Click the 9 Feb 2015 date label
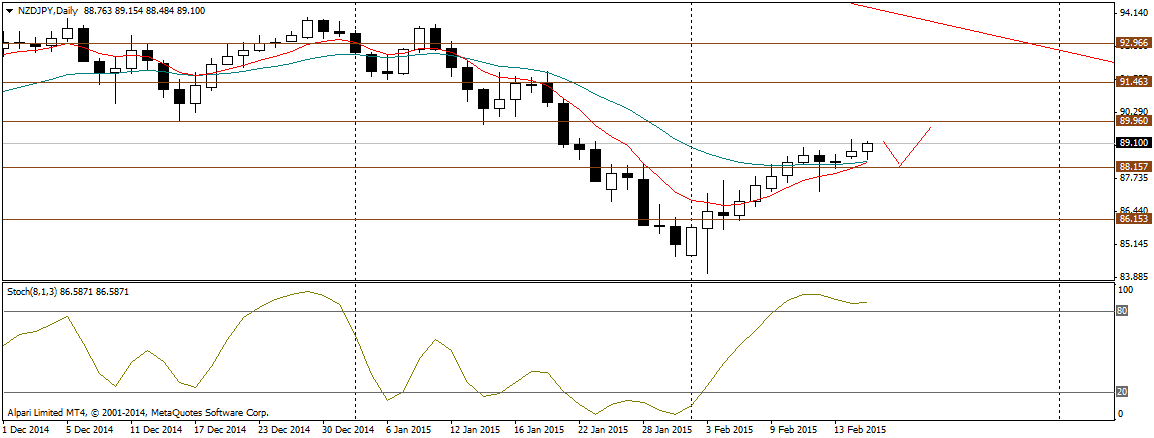Image resolution: width=1154 pixels, height=438 pixels. [794, 429]
